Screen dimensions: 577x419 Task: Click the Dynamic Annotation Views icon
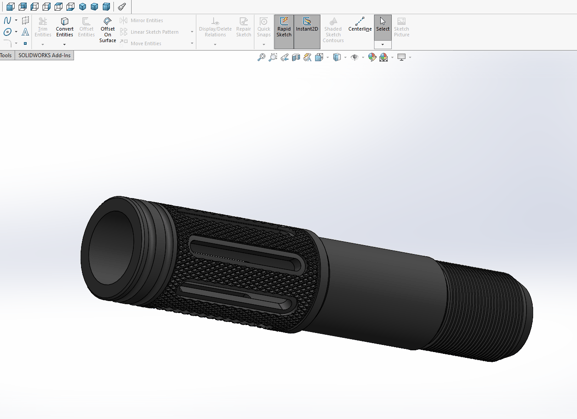pos(307,57)
